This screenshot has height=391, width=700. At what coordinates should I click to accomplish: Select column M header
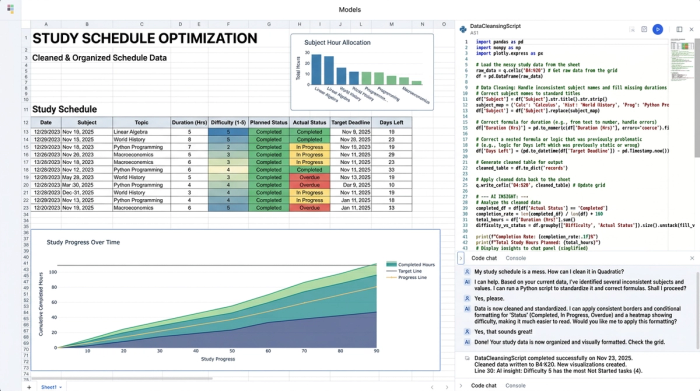coord(392,24)
